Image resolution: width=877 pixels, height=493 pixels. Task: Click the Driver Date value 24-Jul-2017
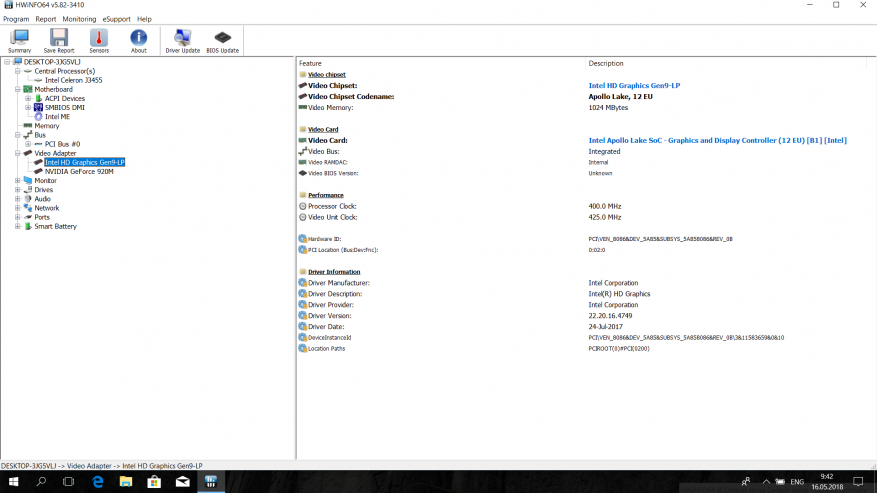point(605,327)
